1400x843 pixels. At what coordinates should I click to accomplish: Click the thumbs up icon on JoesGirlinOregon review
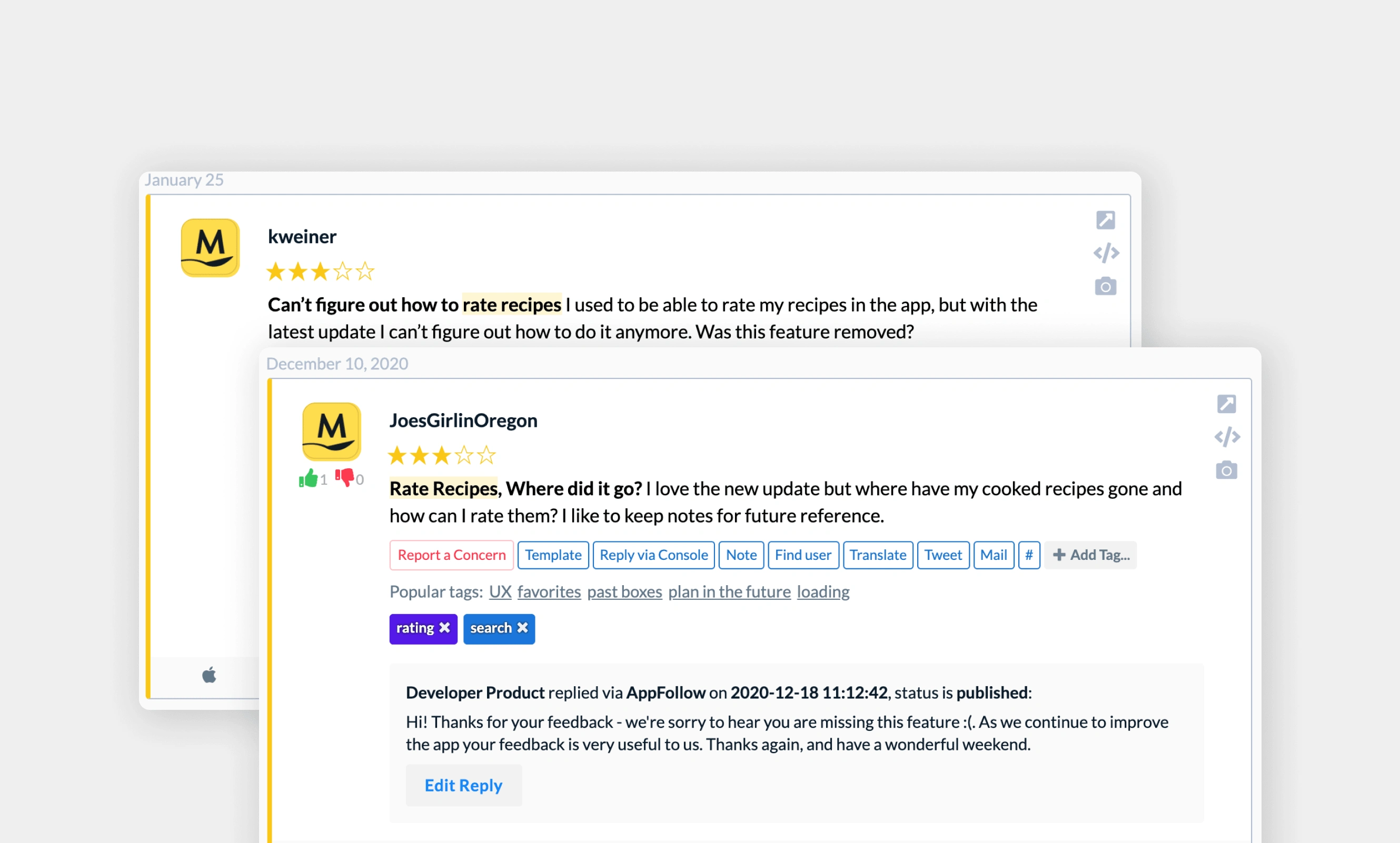tap(309, 479)
